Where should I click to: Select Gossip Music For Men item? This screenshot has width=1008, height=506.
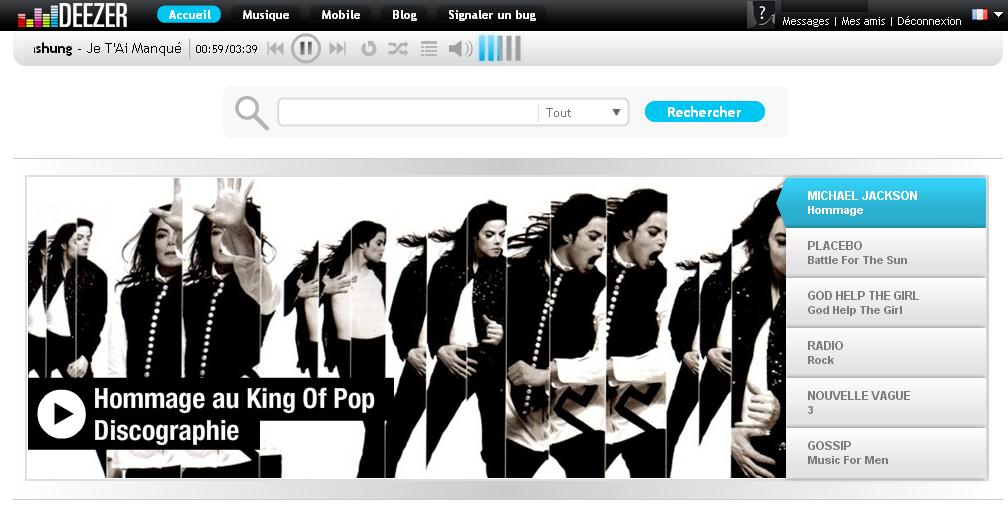tap(886, 453)
